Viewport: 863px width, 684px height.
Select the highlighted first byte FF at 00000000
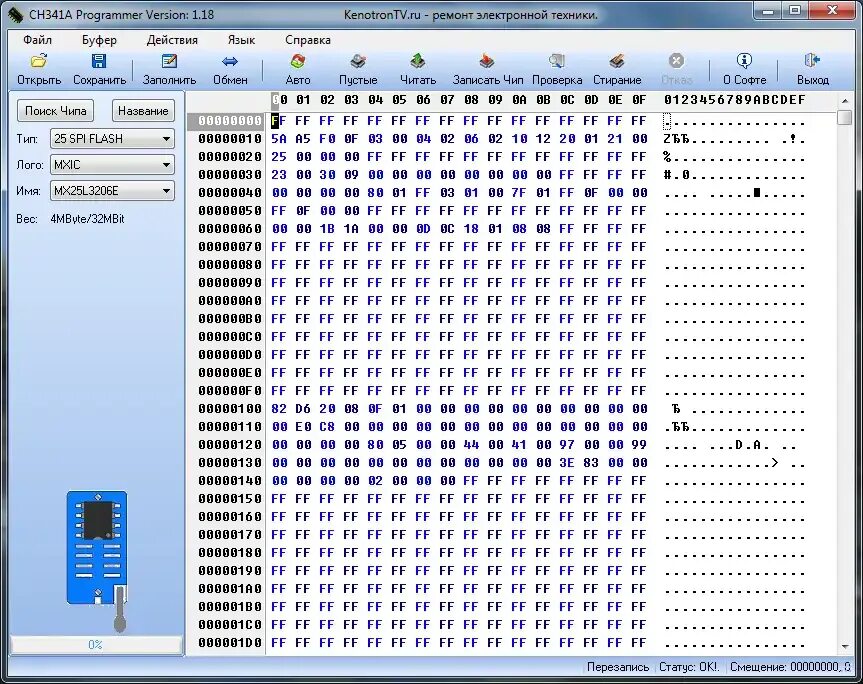(x=278, y=121)
